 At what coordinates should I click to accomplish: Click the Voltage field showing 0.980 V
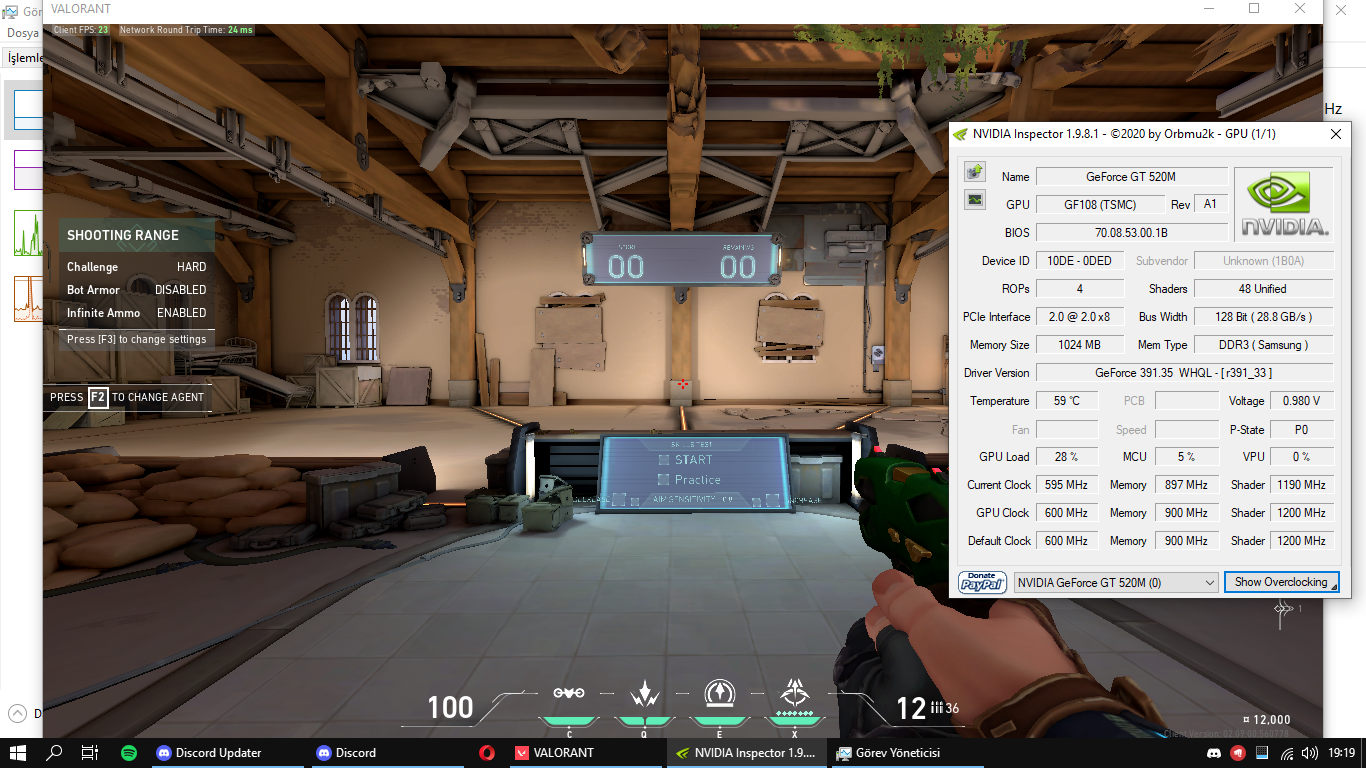click(1301, 401)
